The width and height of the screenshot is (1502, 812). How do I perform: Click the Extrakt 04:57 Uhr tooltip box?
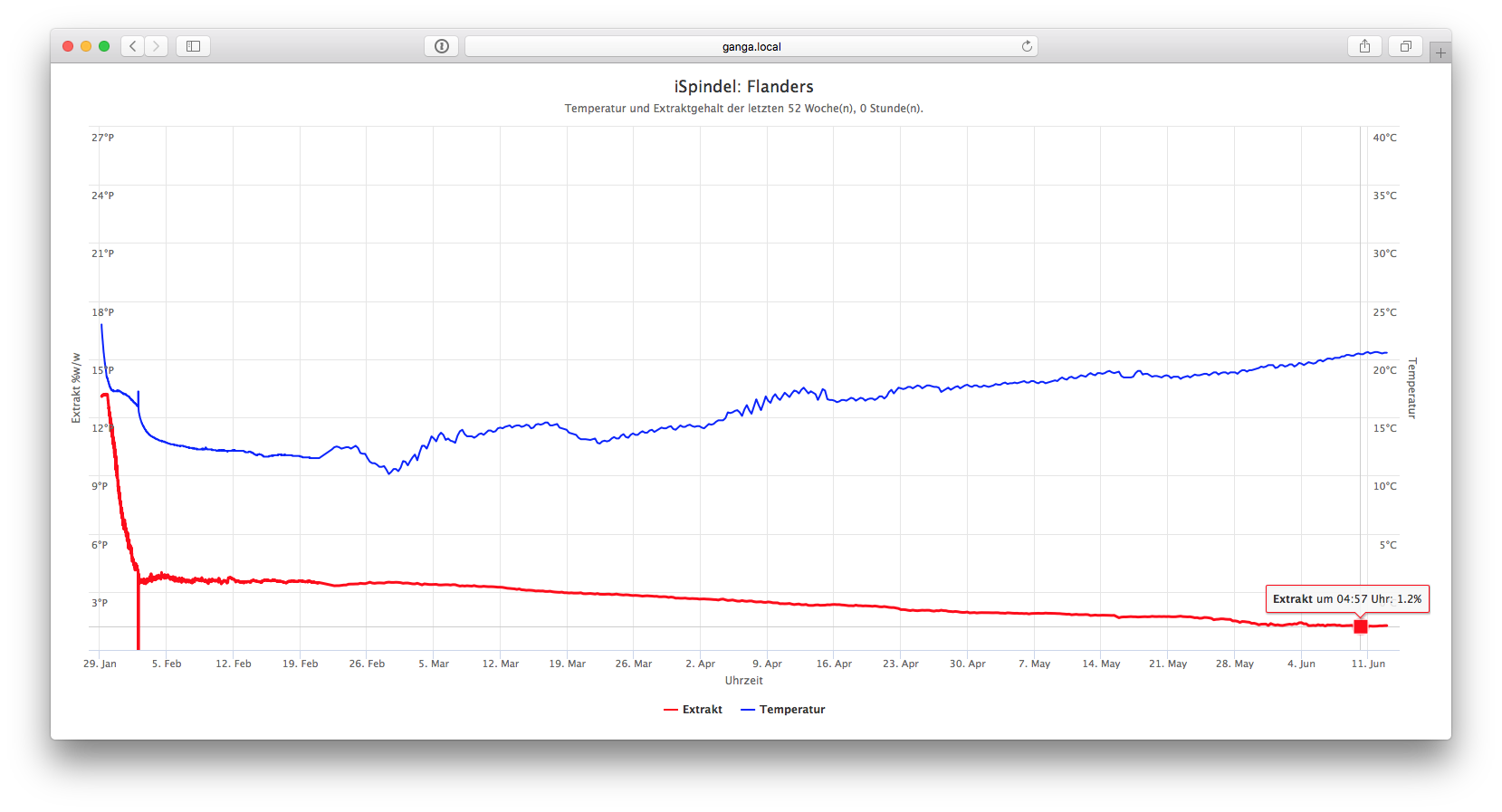(1346, 599)
